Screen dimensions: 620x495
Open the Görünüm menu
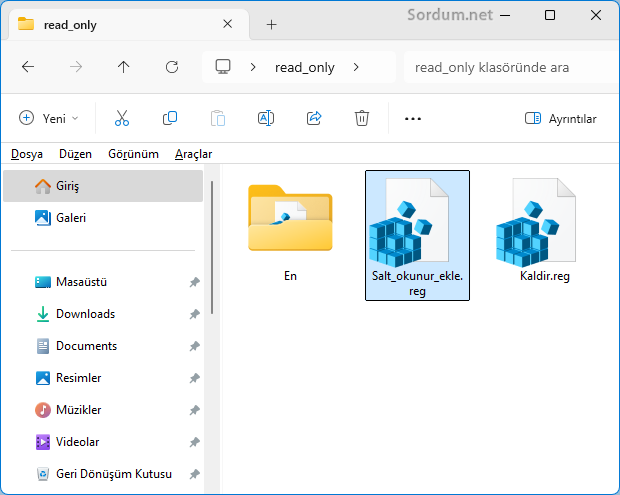point(133,154)
